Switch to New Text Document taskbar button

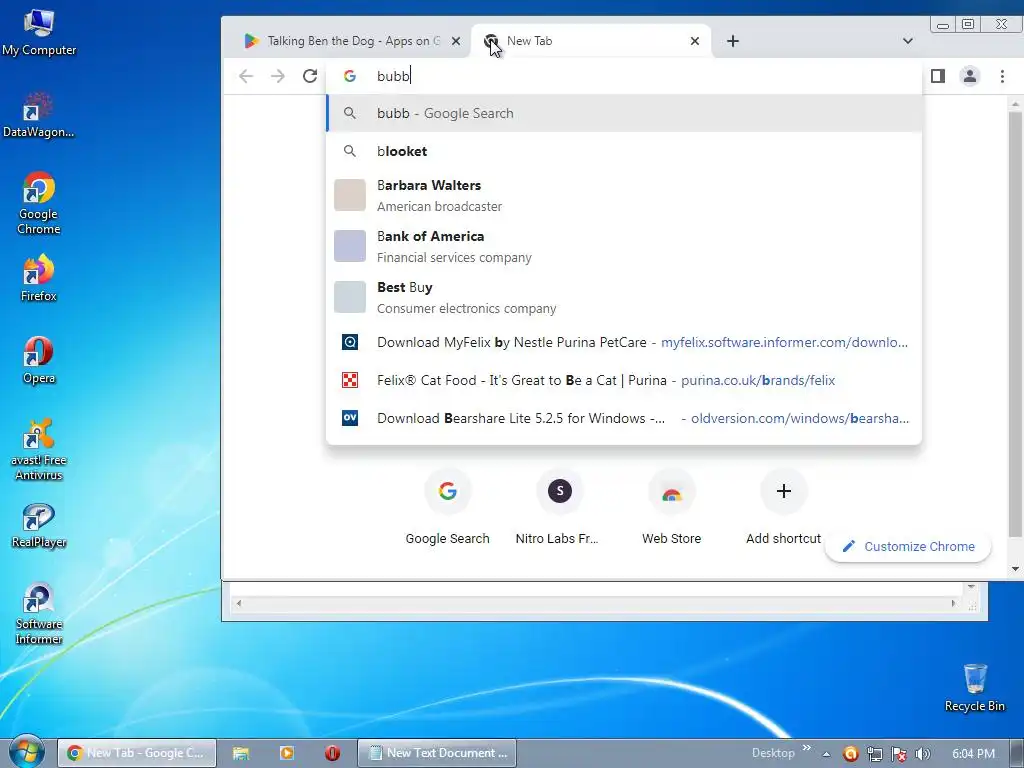click(438, 753)
